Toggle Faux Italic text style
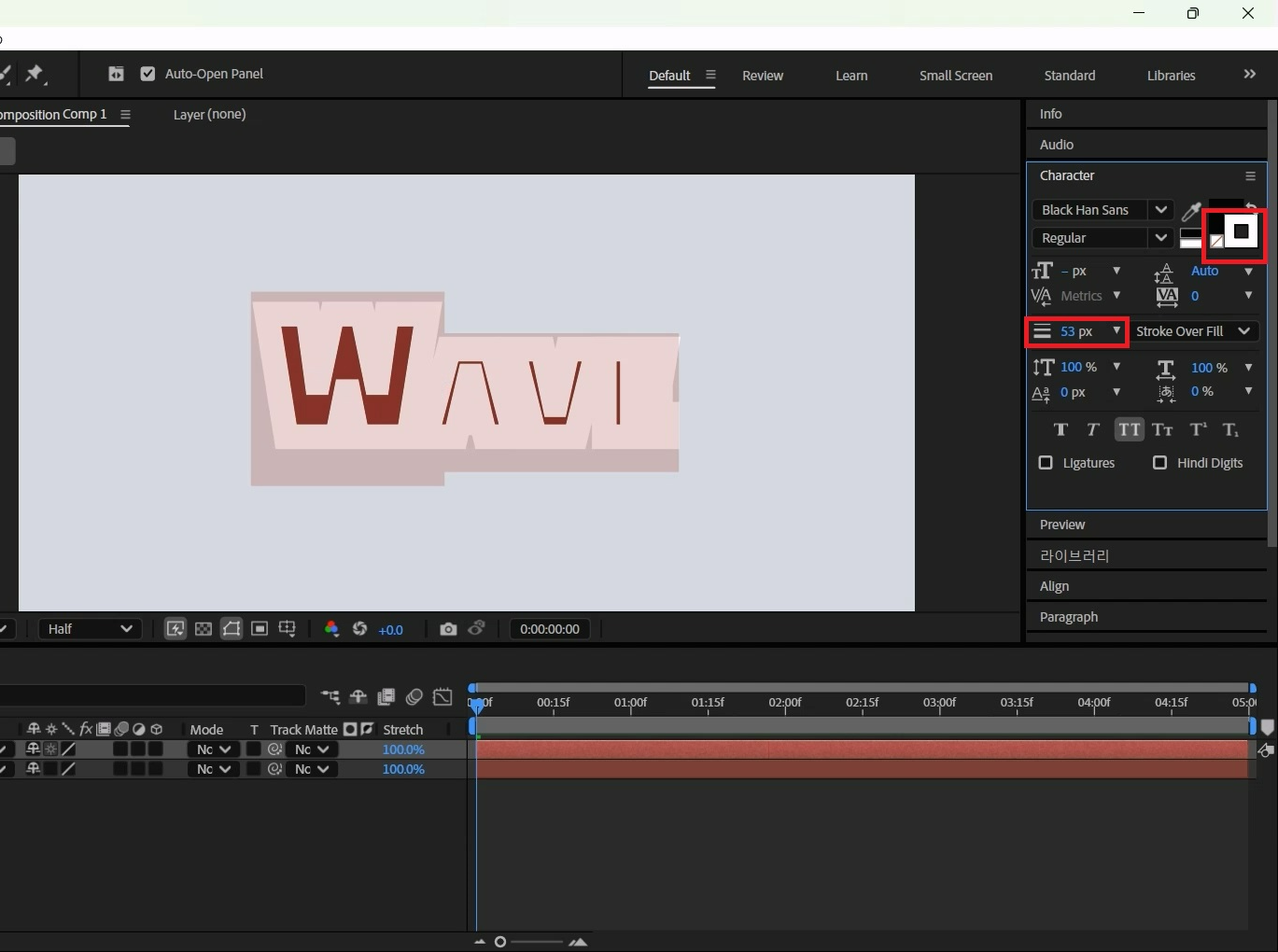This screenshot has height=952, width=1278. point(1093,429)
